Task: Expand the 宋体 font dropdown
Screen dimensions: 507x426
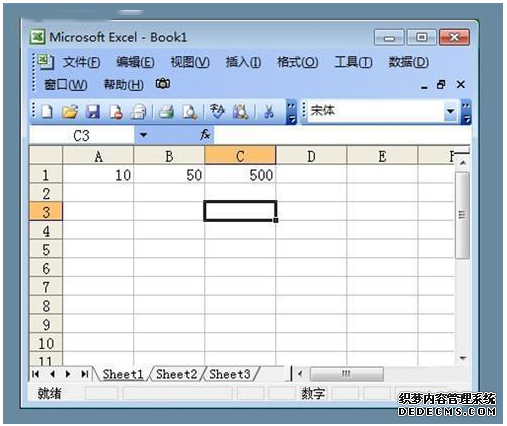Action: [450, 111]
